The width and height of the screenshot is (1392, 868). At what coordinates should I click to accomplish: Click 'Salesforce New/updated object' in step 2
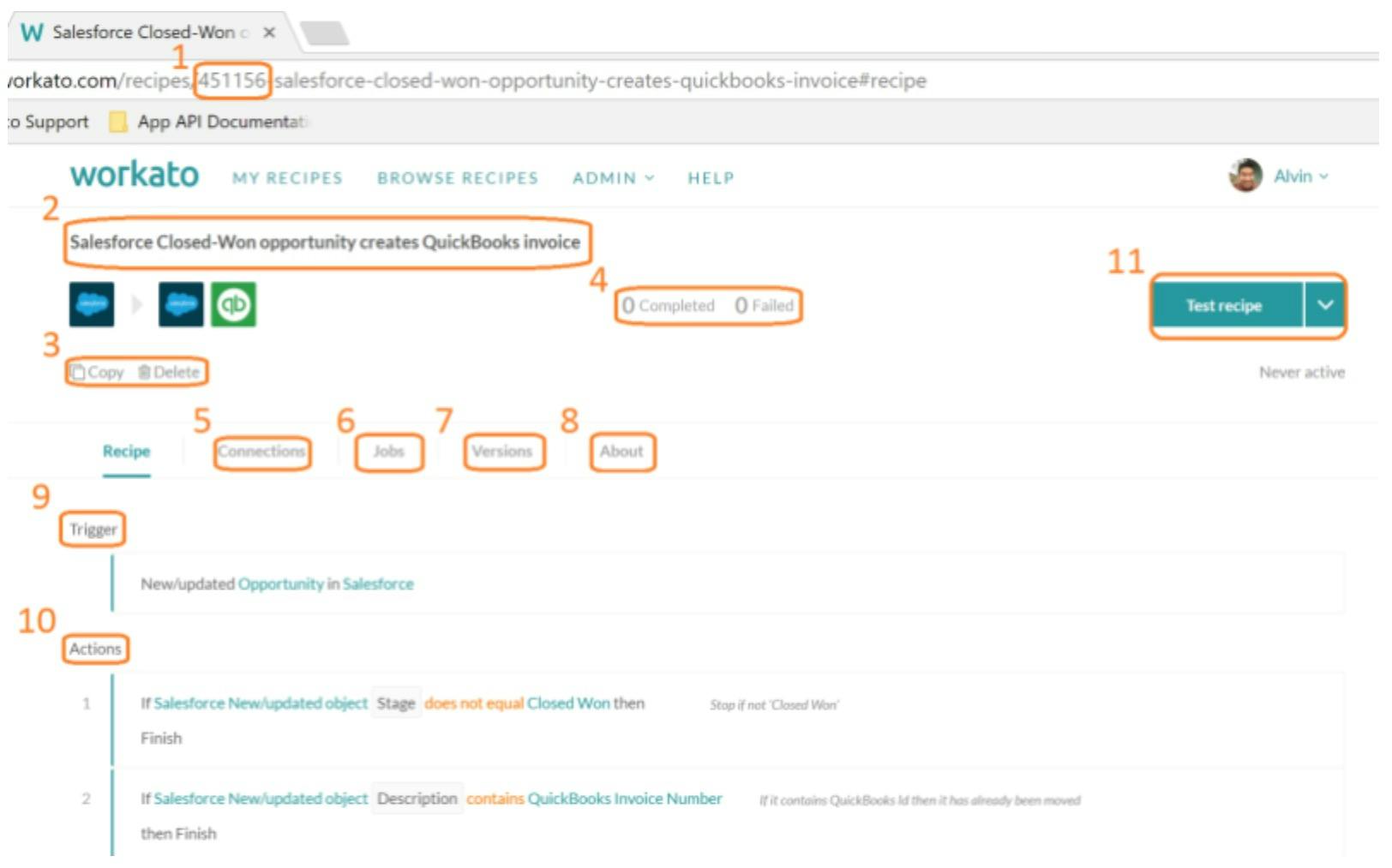(261, 799)
